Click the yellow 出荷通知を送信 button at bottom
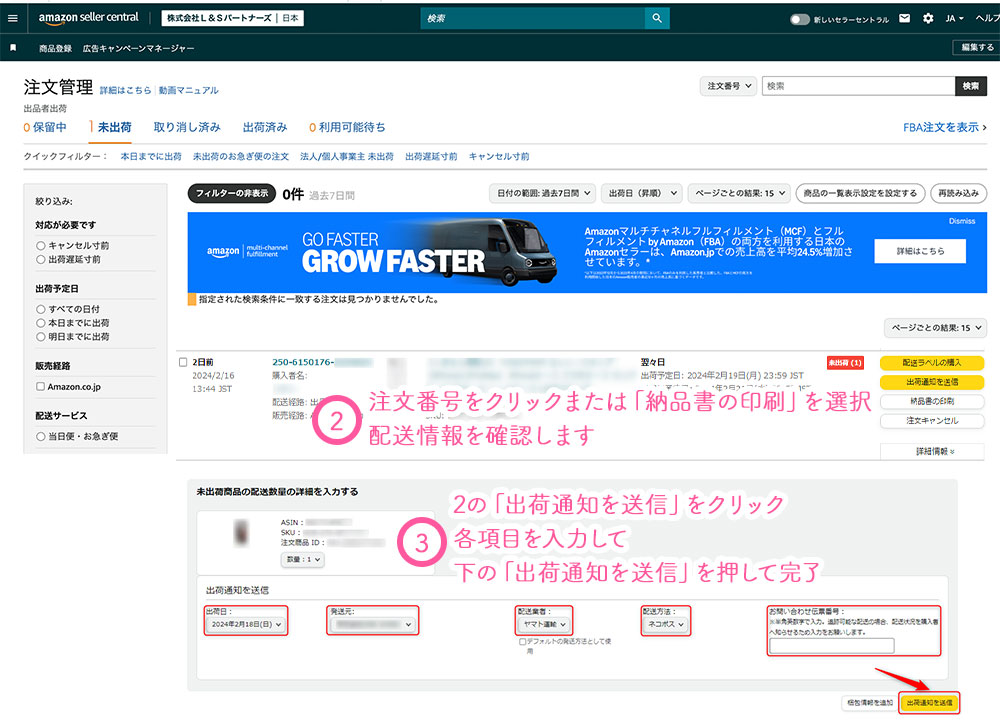The width and height of the screenshot is (1000, 727). point(929,703)
